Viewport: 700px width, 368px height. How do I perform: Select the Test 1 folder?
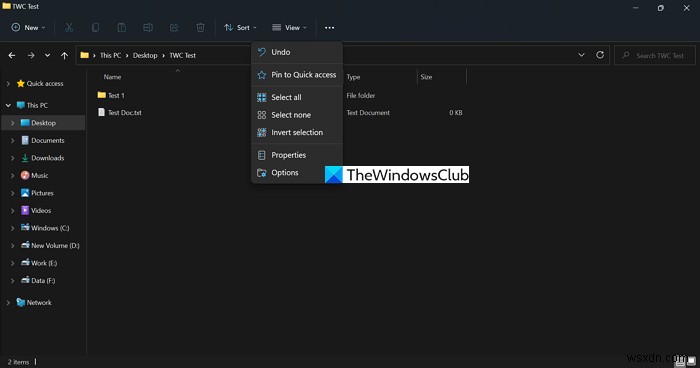111,95
